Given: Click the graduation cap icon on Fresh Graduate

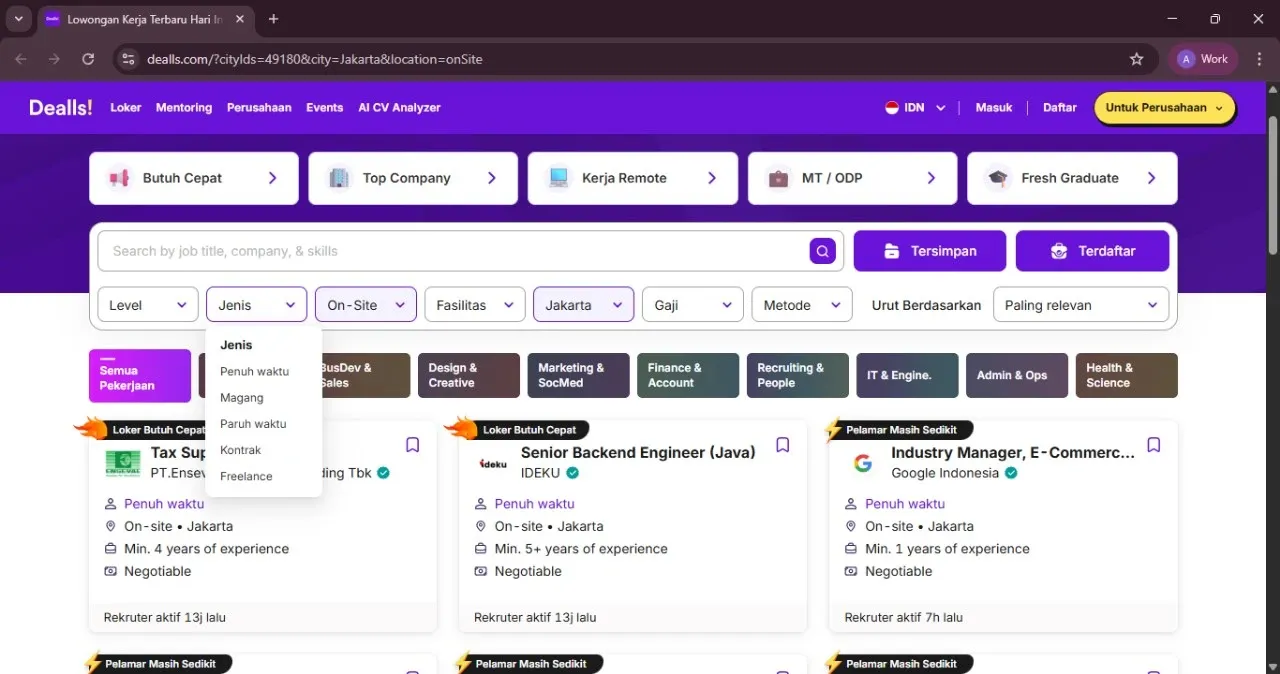Looking at the screenshot, I should click(x=998, y=178).
